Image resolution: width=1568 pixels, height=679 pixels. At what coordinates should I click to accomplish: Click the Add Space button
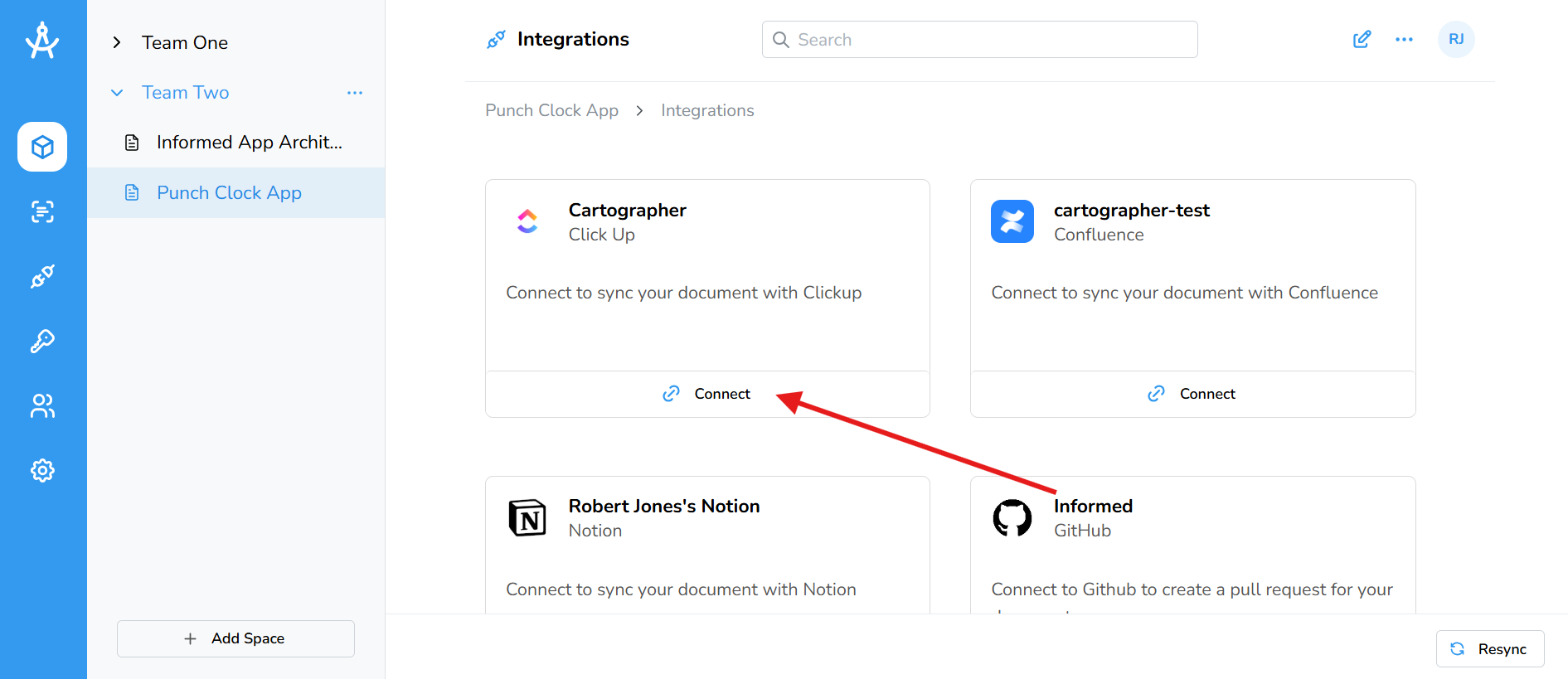235,638
